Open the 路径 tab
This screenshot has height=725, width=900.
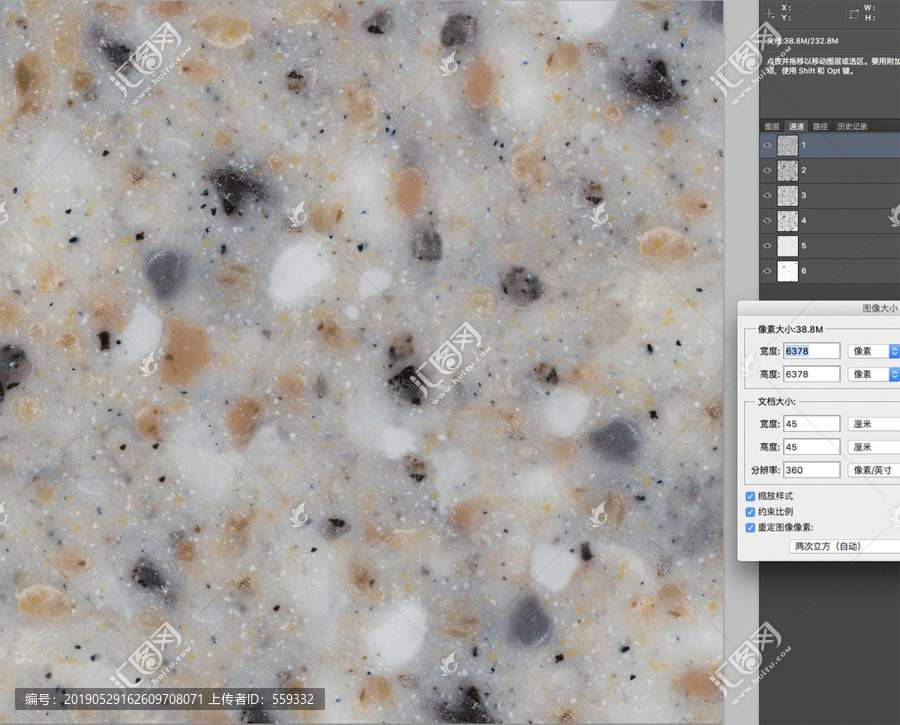[820, 126]
